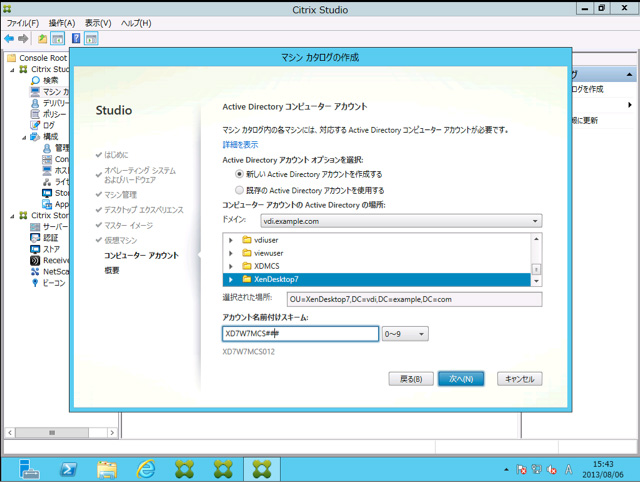Toggle the Show/Hide Console Tree toolbar icon
Image resolution: width=640 pixels, height=482 pixels.
coord(58,39)
